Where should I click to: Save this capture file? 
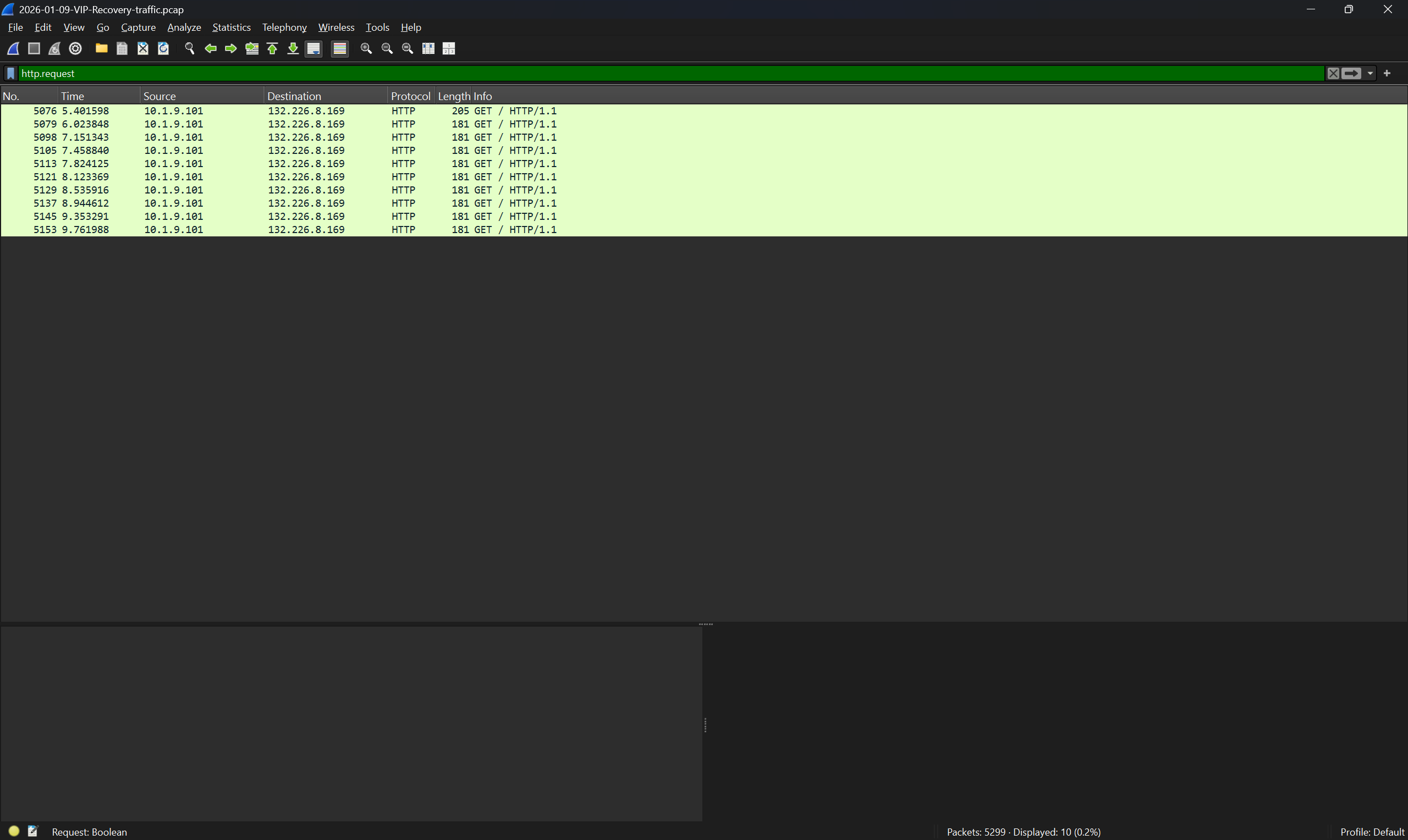[x=122, y=49]
